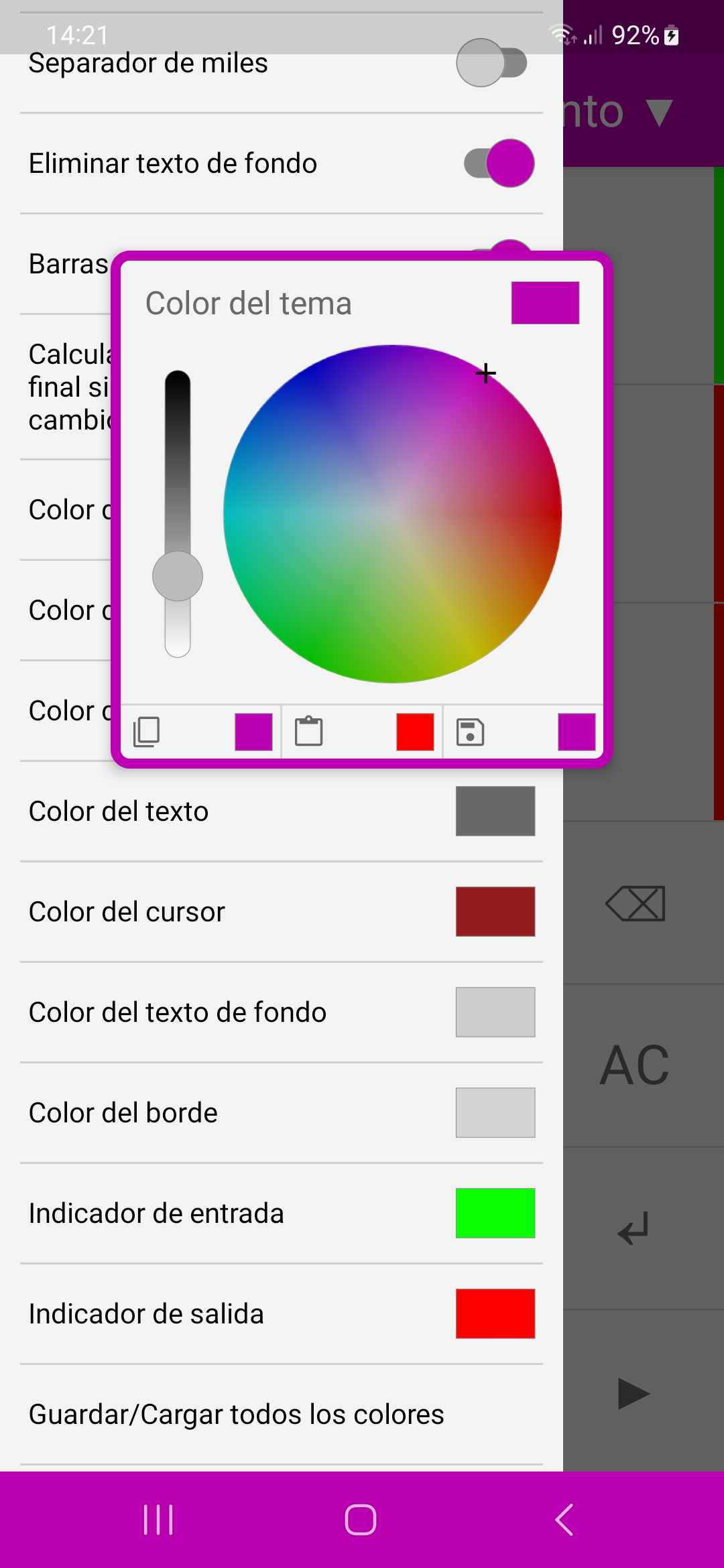
Task: Tap the copy color icon
Action: click(x=147, y=732)
